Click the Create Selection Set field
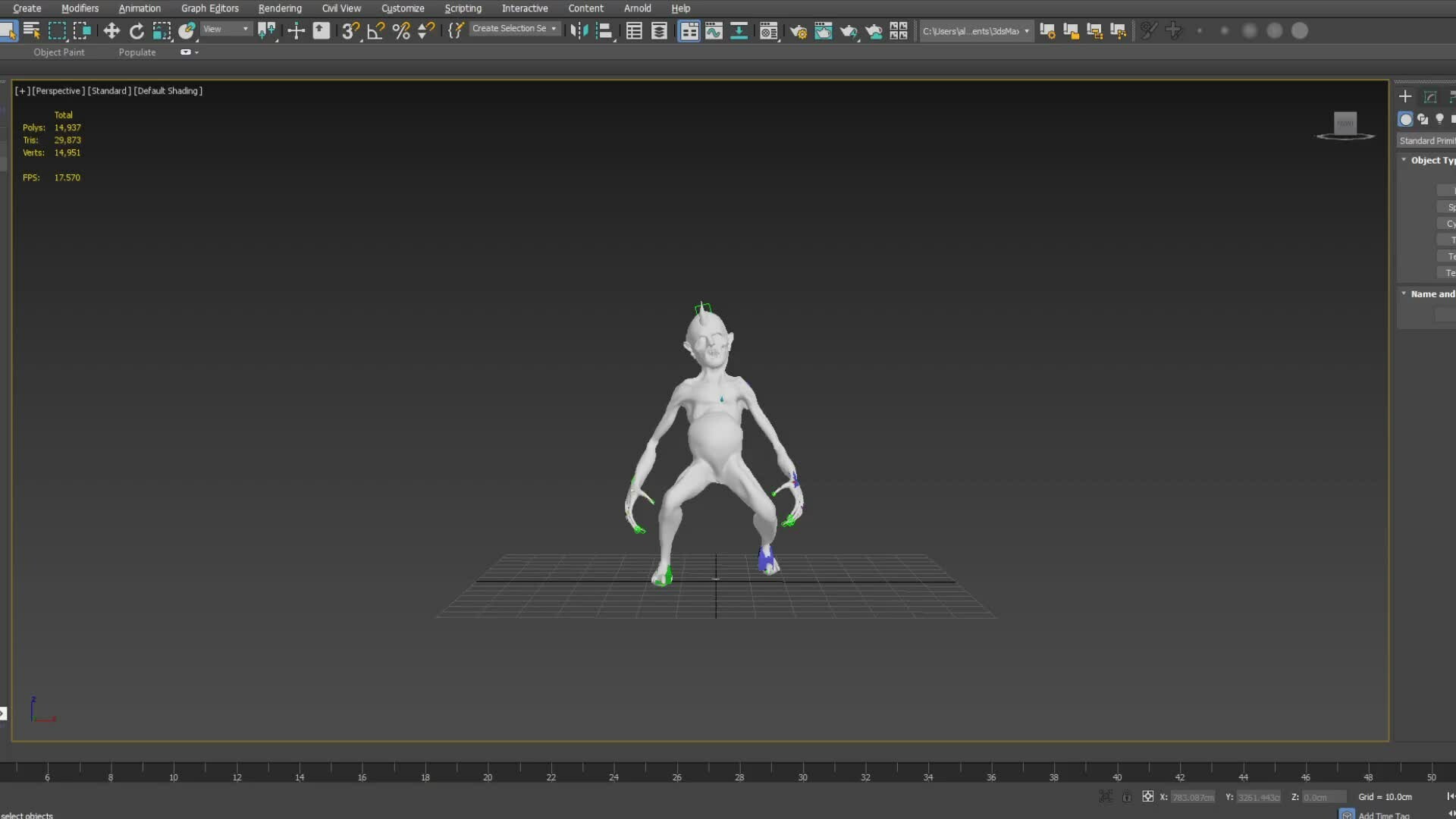Screen dimensions: 1456x819 coord(508,28)
